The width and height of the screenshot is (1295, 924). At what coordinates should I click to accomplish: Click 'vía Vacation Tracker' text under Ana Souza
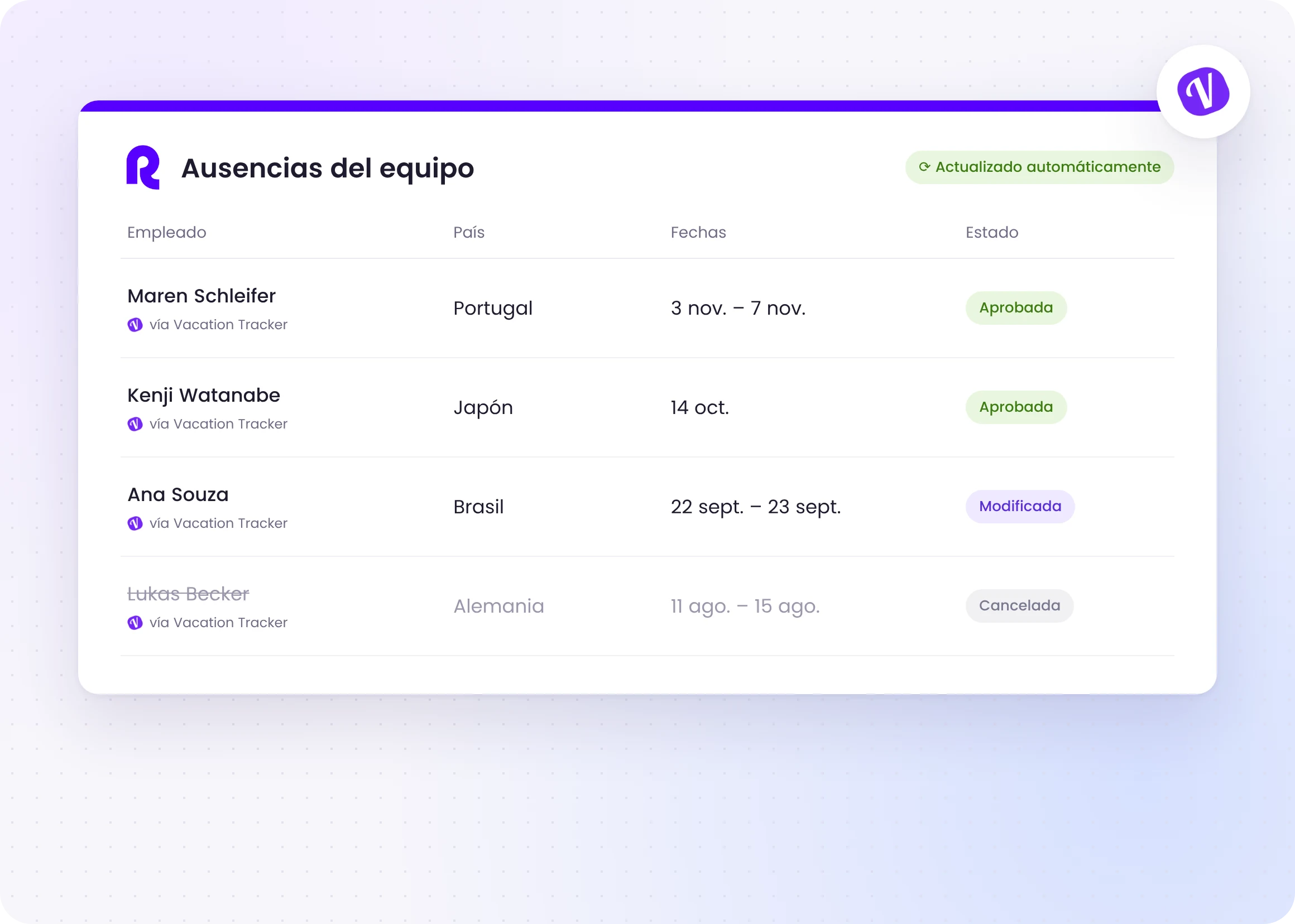tap(219, 523)
